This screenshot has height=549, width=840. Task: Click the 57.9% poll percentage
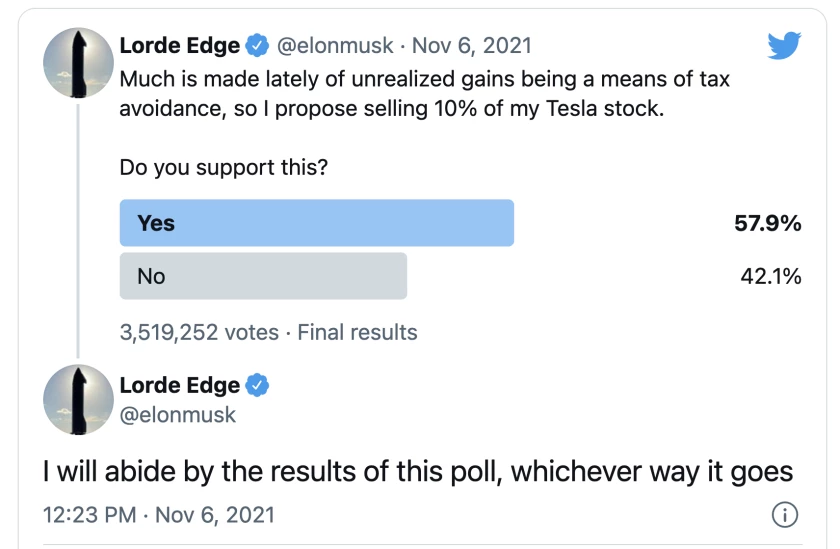pyautogui.click(x=768, y=223)
